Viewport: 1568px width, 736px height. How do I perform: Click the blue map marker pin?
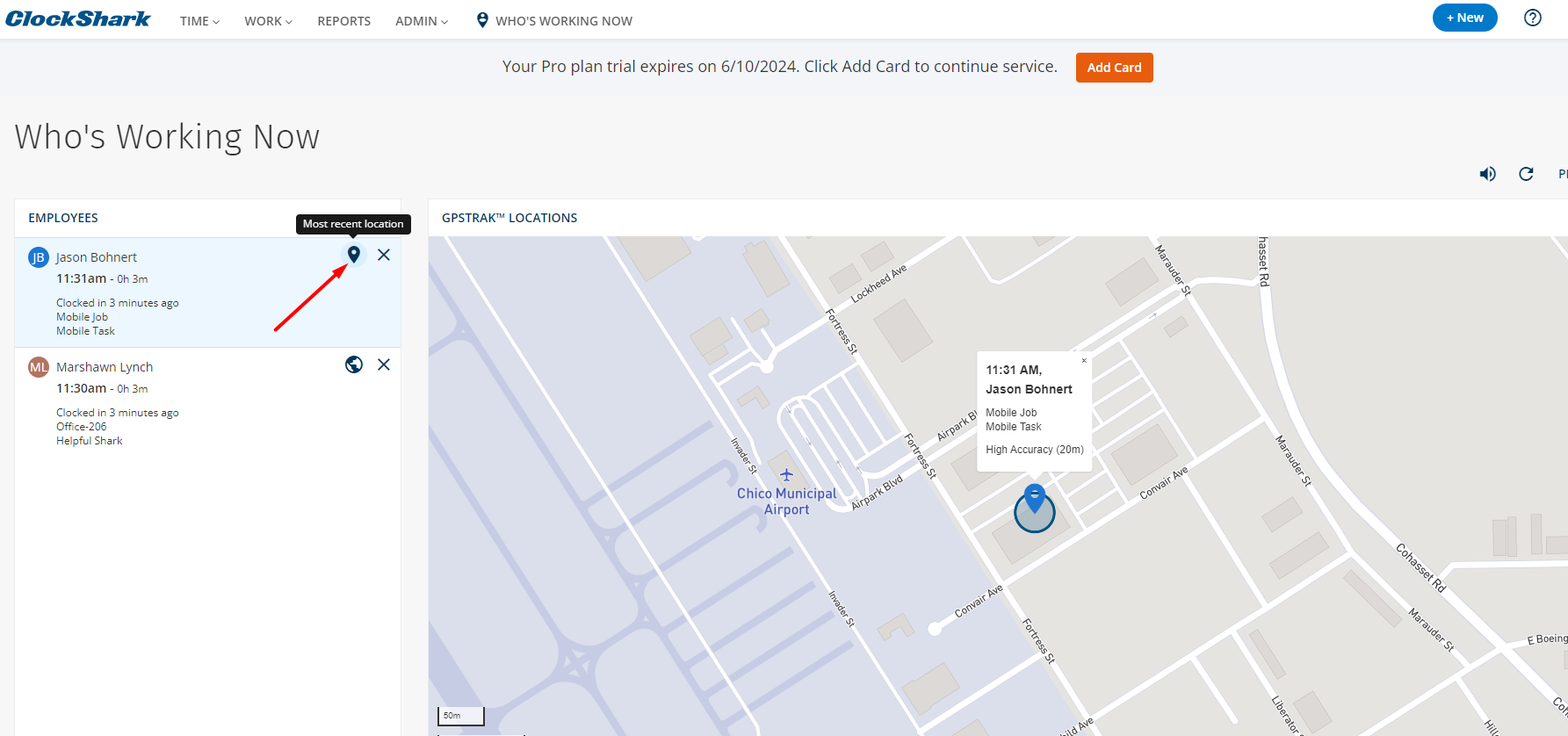point(1035,497)
